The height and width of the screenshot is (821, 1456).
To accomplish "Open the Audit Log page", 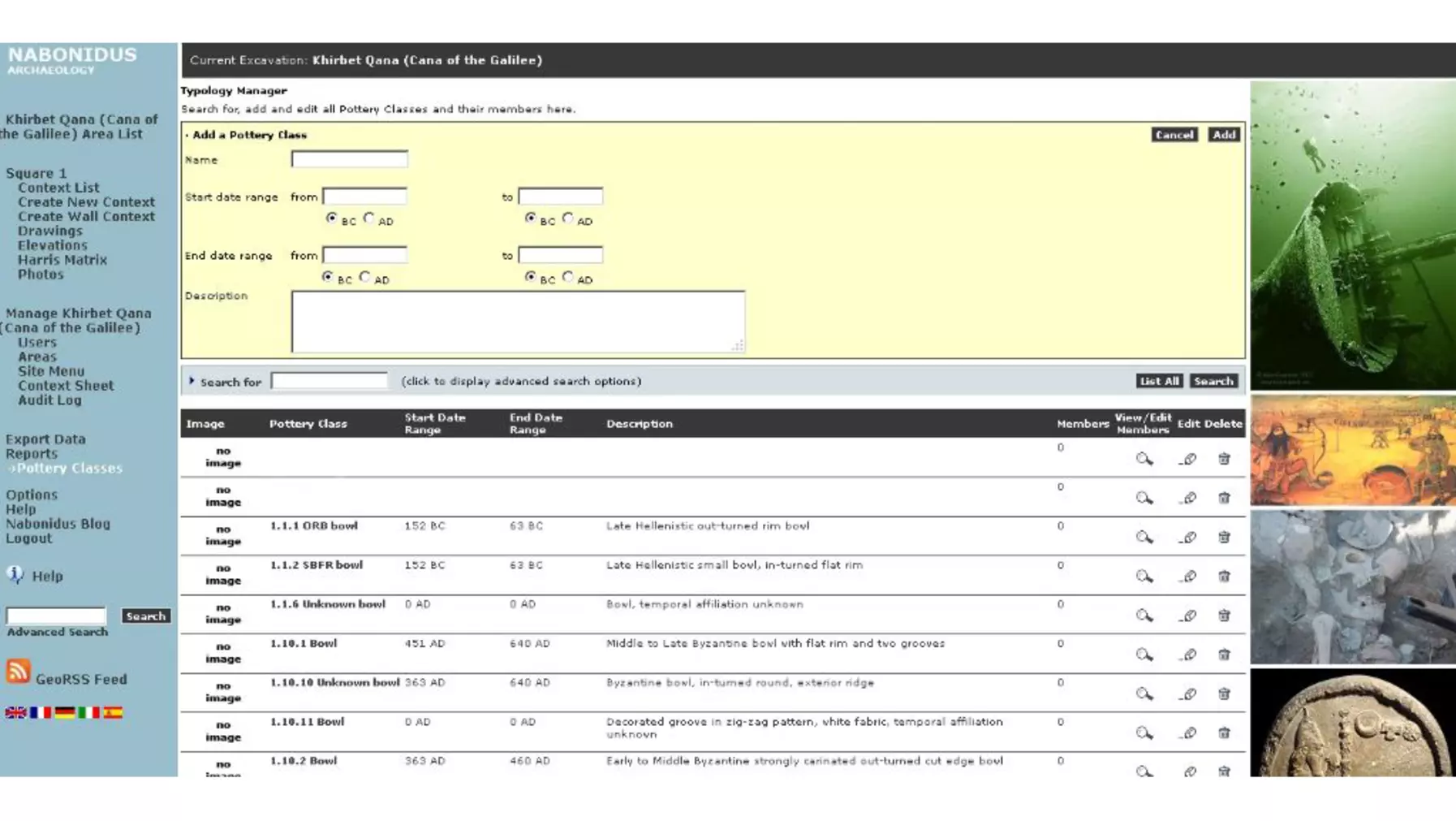I will tap(50, 400).
